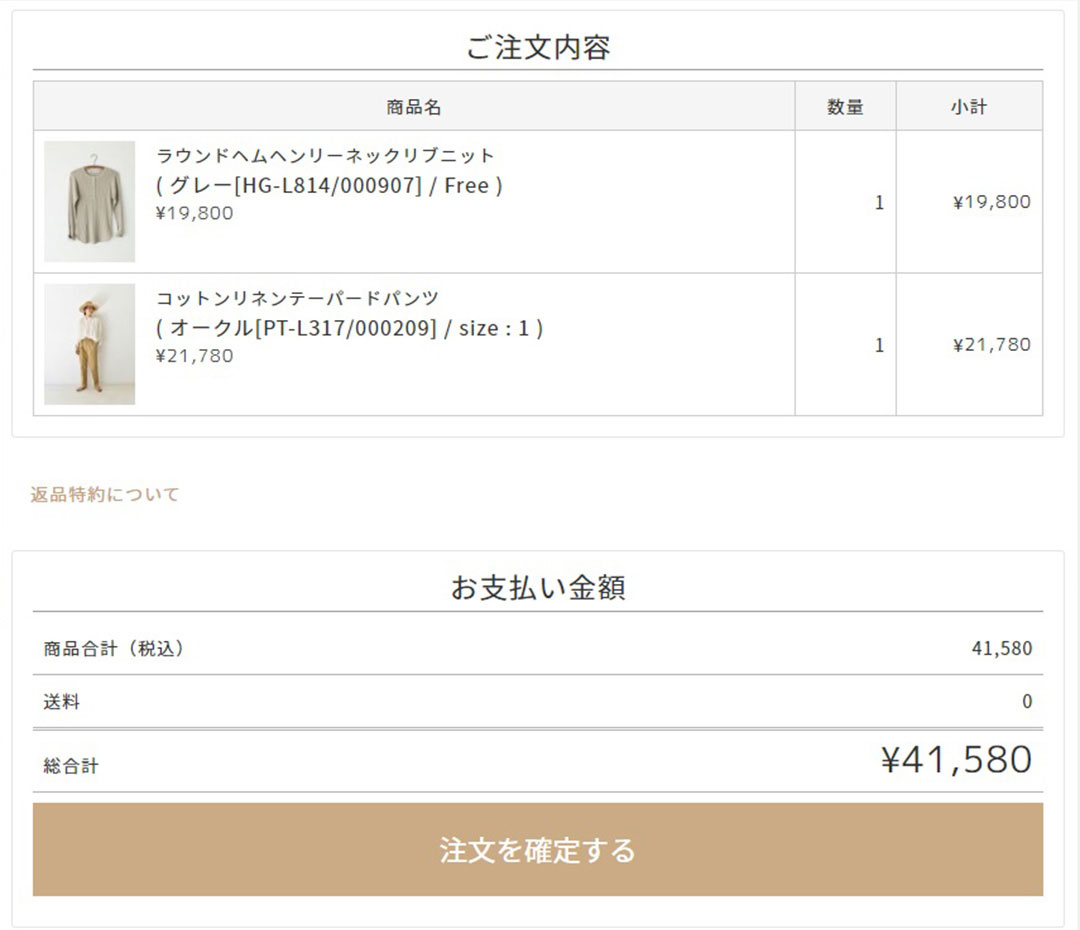
Task: Click the 商品合計（税込） label
Action: [114, 648]
